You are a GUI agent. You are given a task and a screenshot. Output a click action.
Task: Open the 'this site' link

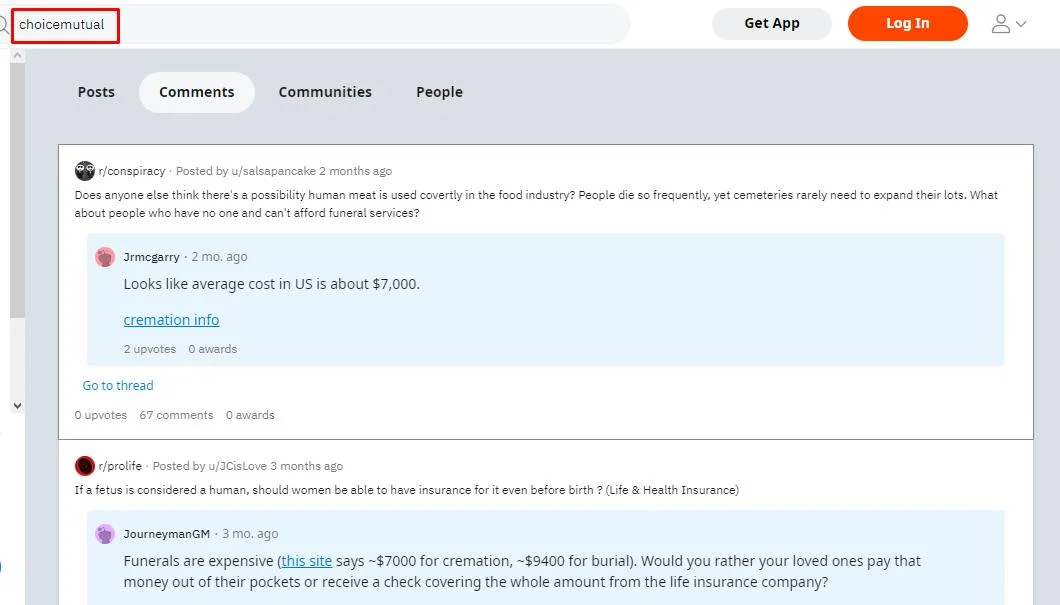point(307,561)
